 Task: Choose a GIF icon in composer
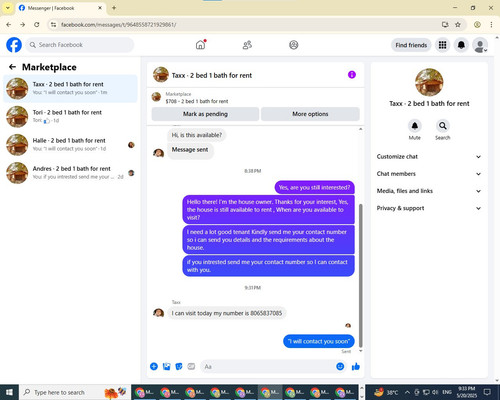pyautogui.click(x=191, y=367)
